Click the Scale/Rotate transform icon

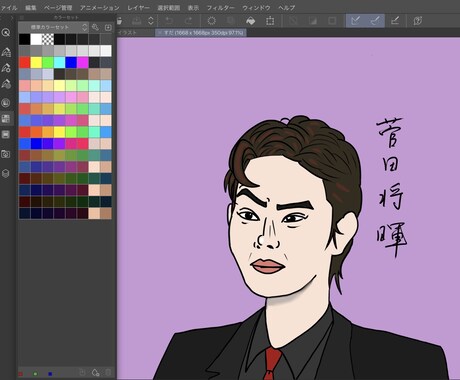click(x=270, y=21)
